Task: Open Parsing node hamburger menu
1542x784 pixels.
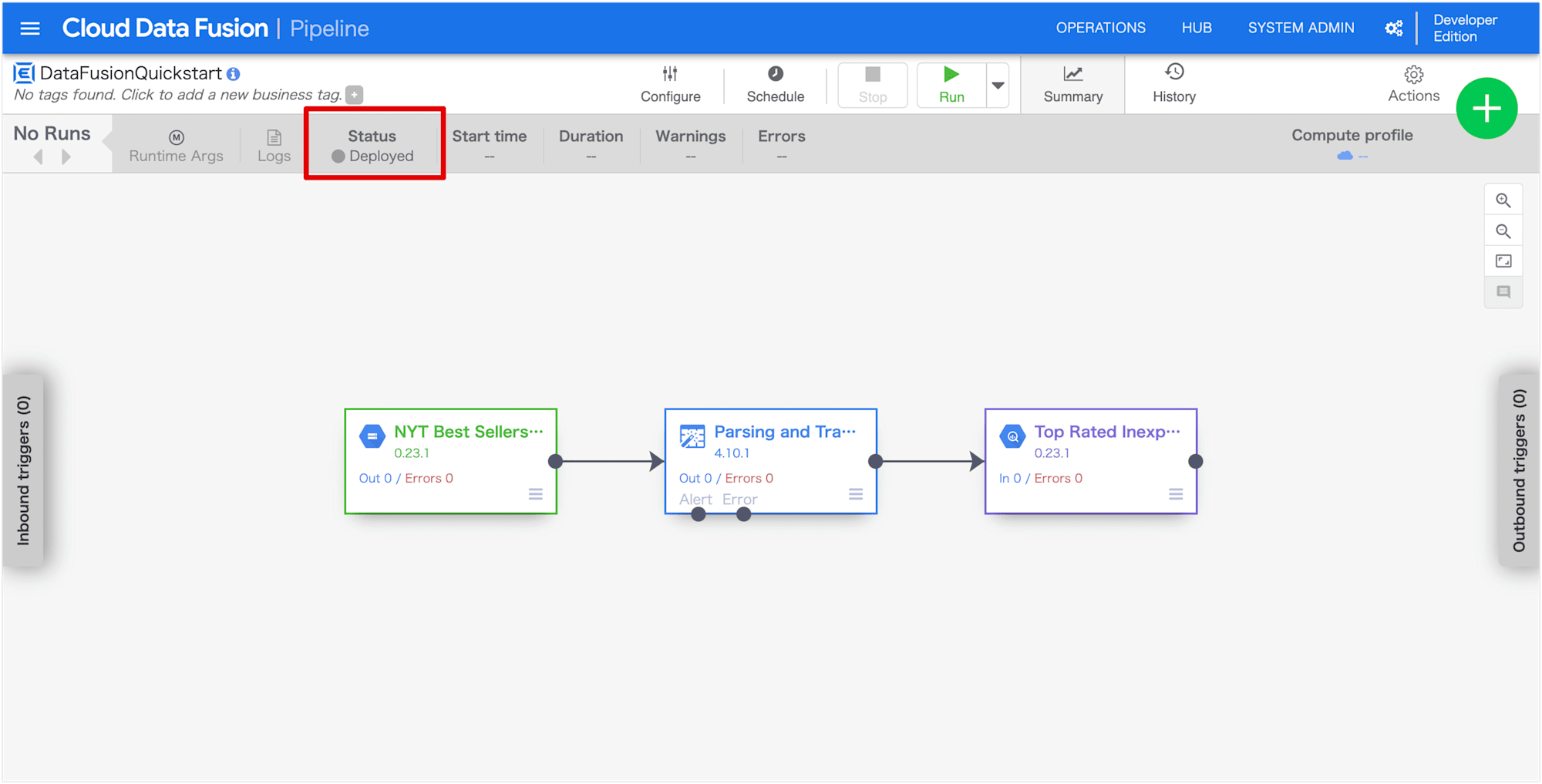Action: click(855, 494)
